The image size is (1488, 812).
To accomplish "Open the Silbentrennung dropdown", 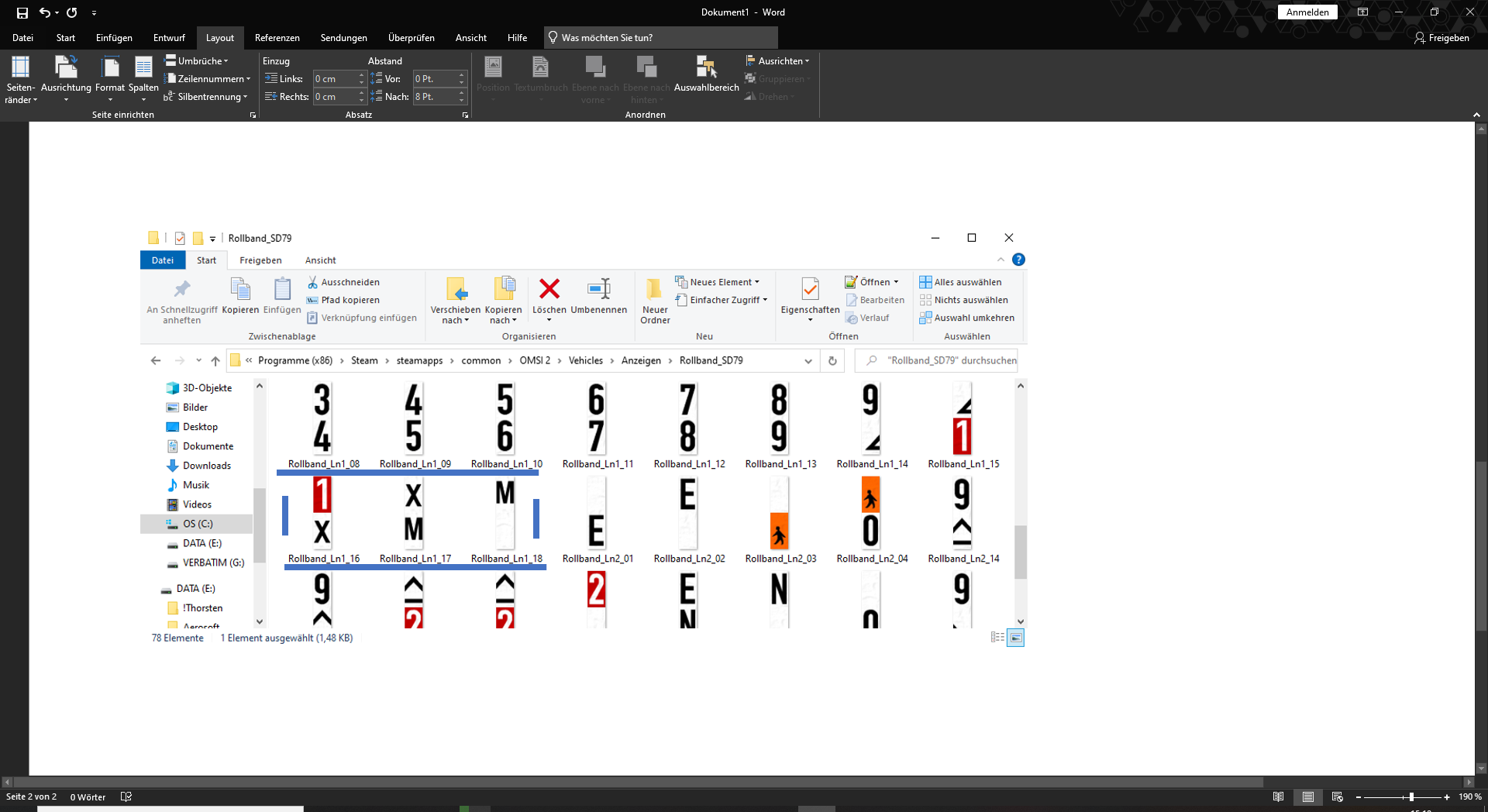I will click(206, 97).
